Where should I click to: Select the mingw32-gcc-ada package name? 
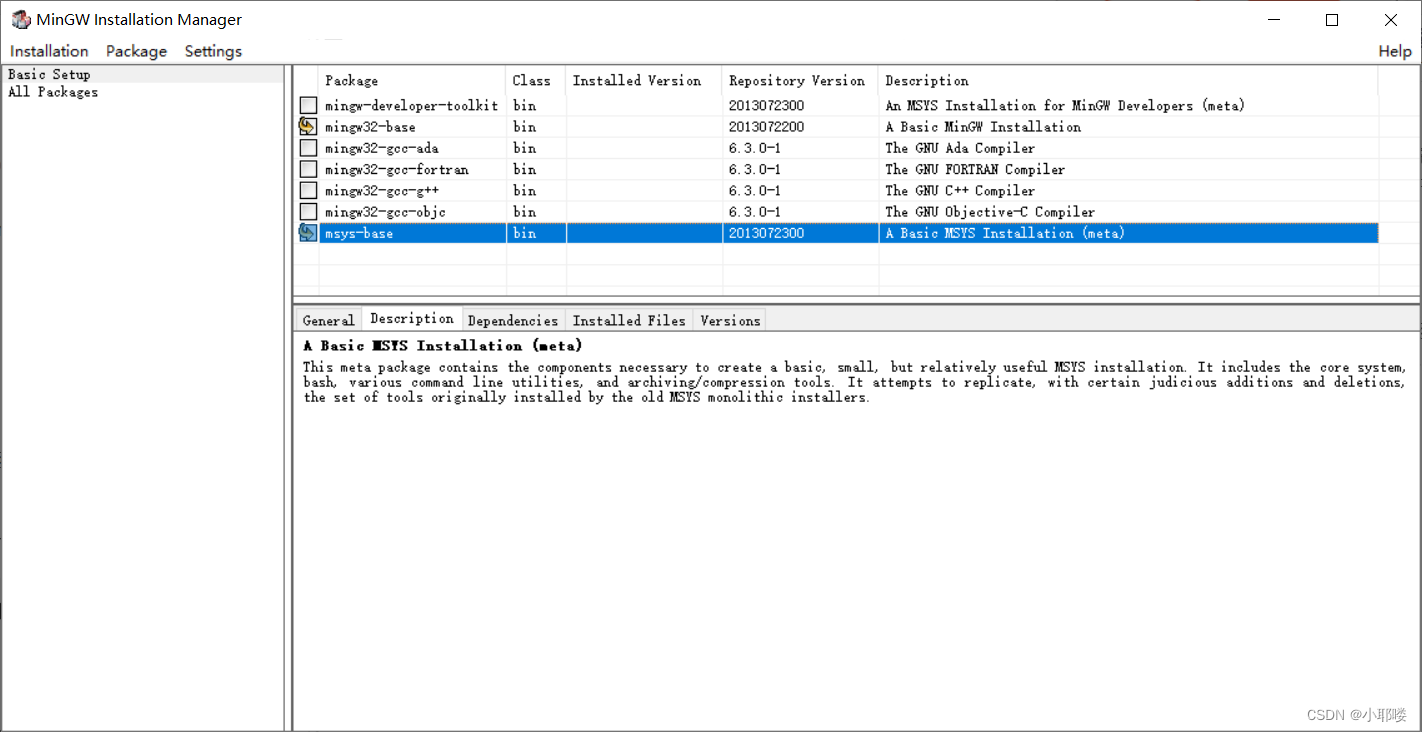[381, 148]
